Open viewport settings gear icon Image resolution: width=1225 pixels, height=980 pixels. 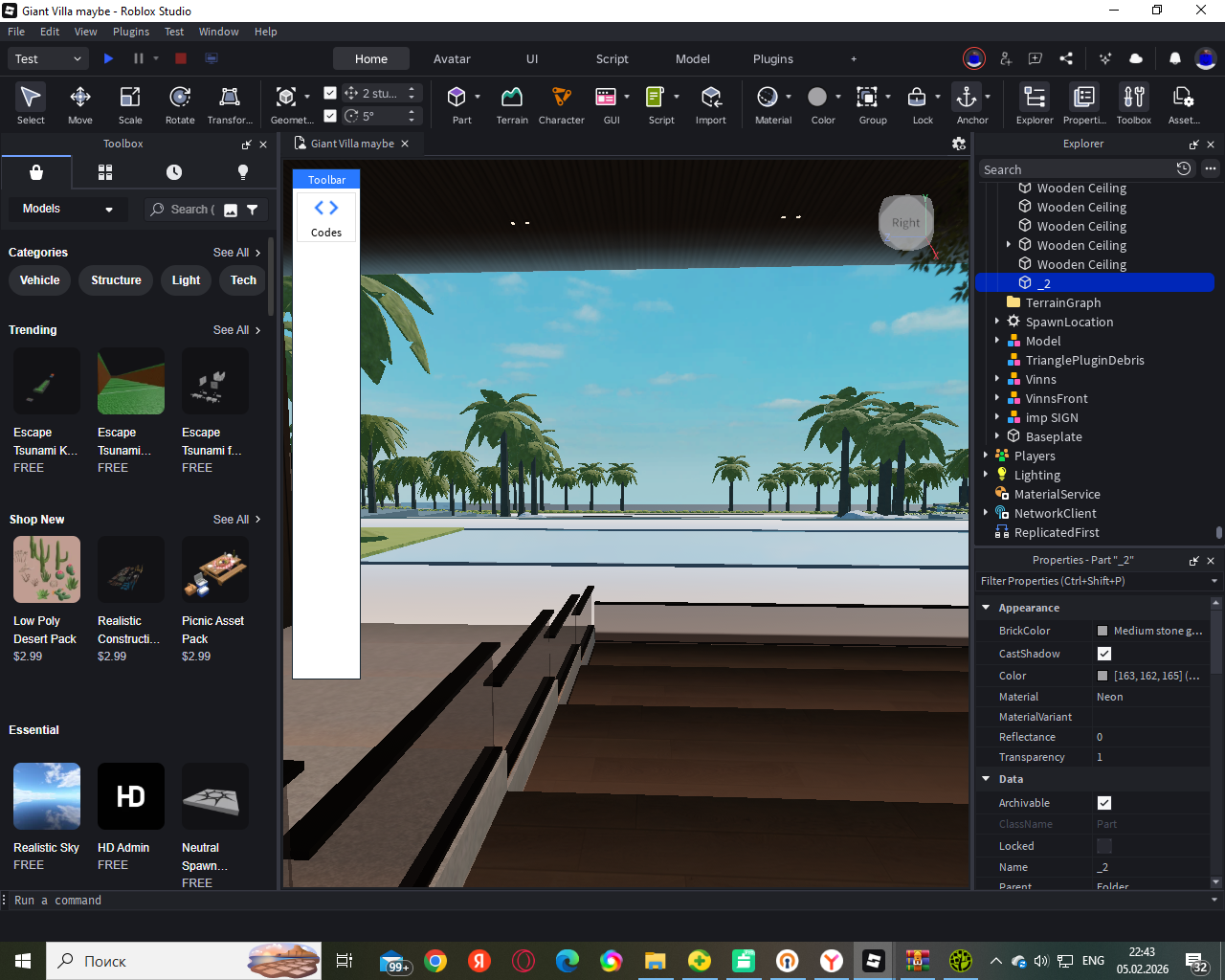959,144
